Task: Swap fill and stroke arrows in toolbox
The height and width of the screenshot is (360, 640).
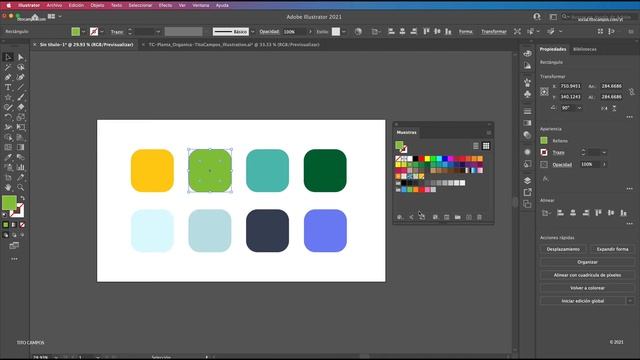Action: click(x=22, y=198)
